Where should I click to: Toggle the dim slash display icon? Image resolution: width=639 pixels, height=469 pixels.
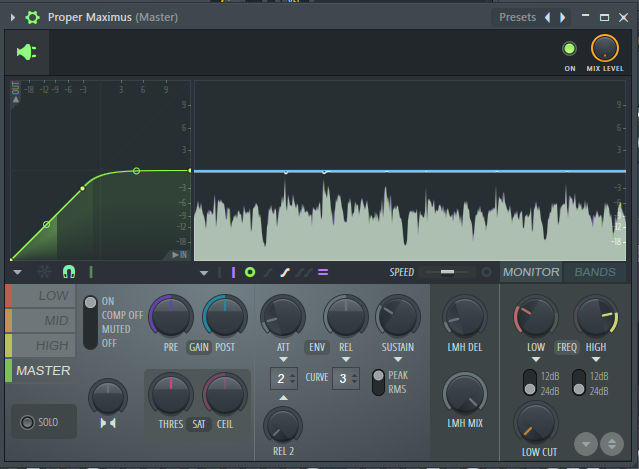point(268,272)
